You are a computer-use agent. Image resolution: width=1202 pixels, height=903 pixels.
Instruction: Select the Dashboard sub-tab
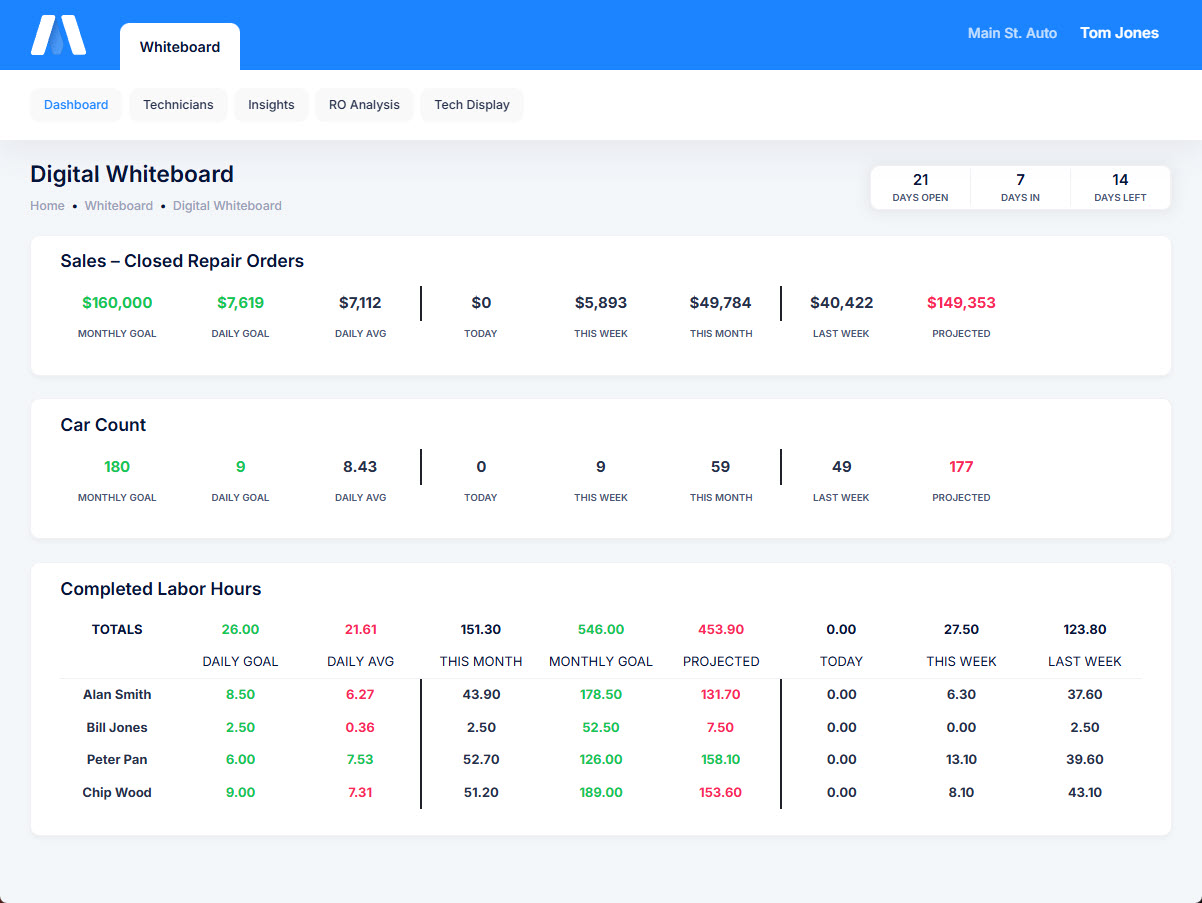pos(76,105)
